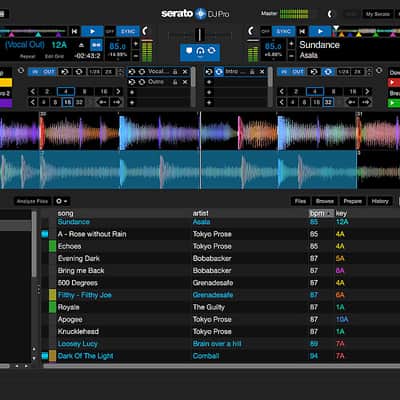Sort library by key column header
The image size is (400, 400).
click(x=341, y=213)
